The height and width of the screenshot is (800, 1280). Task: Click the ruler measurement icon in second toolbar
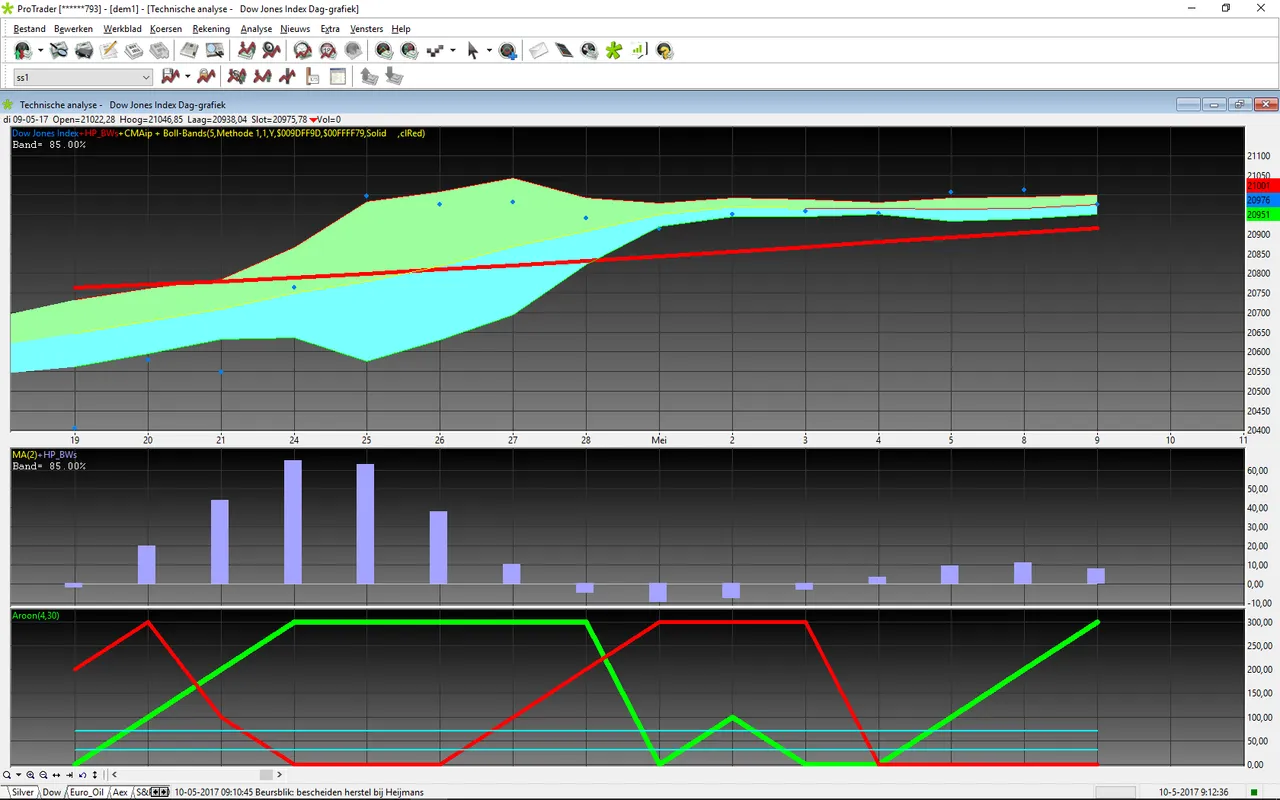point(311,76)
